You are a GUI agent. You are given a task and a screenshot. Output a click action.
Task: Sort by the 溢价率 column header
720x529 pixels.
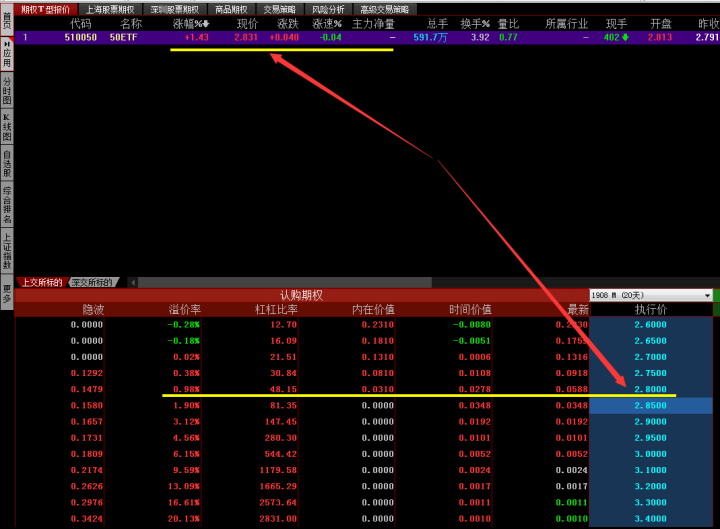click(185, 310)
